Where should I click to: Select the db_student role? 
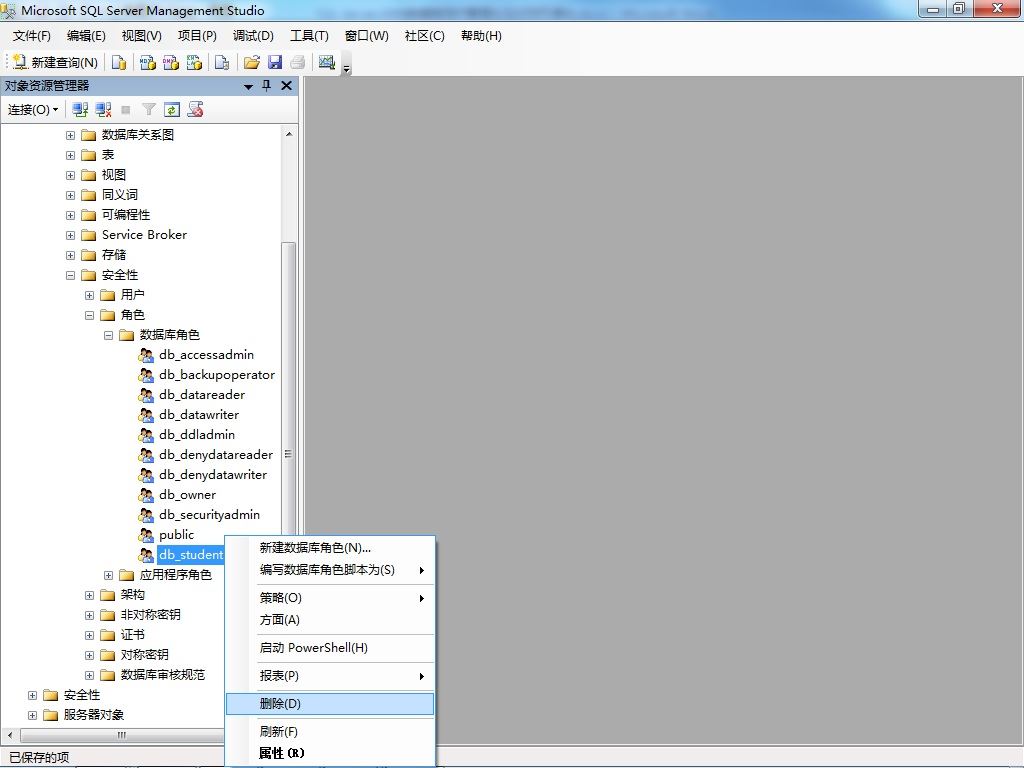pyautogui.click(x=191, y=554)
